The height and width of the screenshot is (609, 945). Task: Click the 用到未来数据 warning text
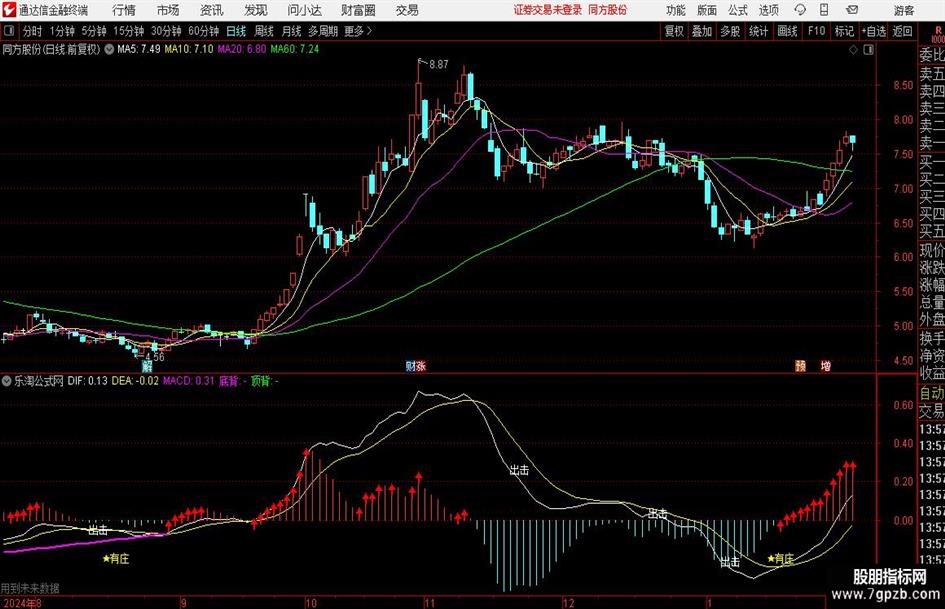[30, 588]
